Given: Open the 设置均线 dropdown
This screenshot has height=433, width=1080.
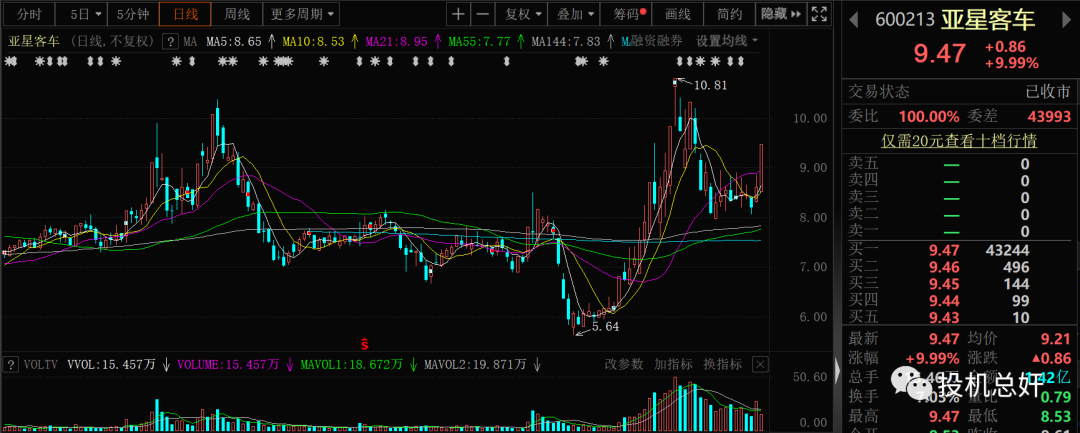Looking at the screenshot, I should (x=726, y=41).
